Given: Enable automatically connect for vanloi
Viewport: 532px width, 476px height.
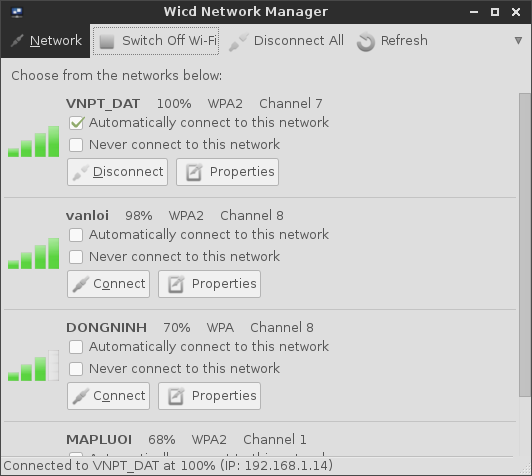Looking at the screenshot, I should click(x=76, y=235).
